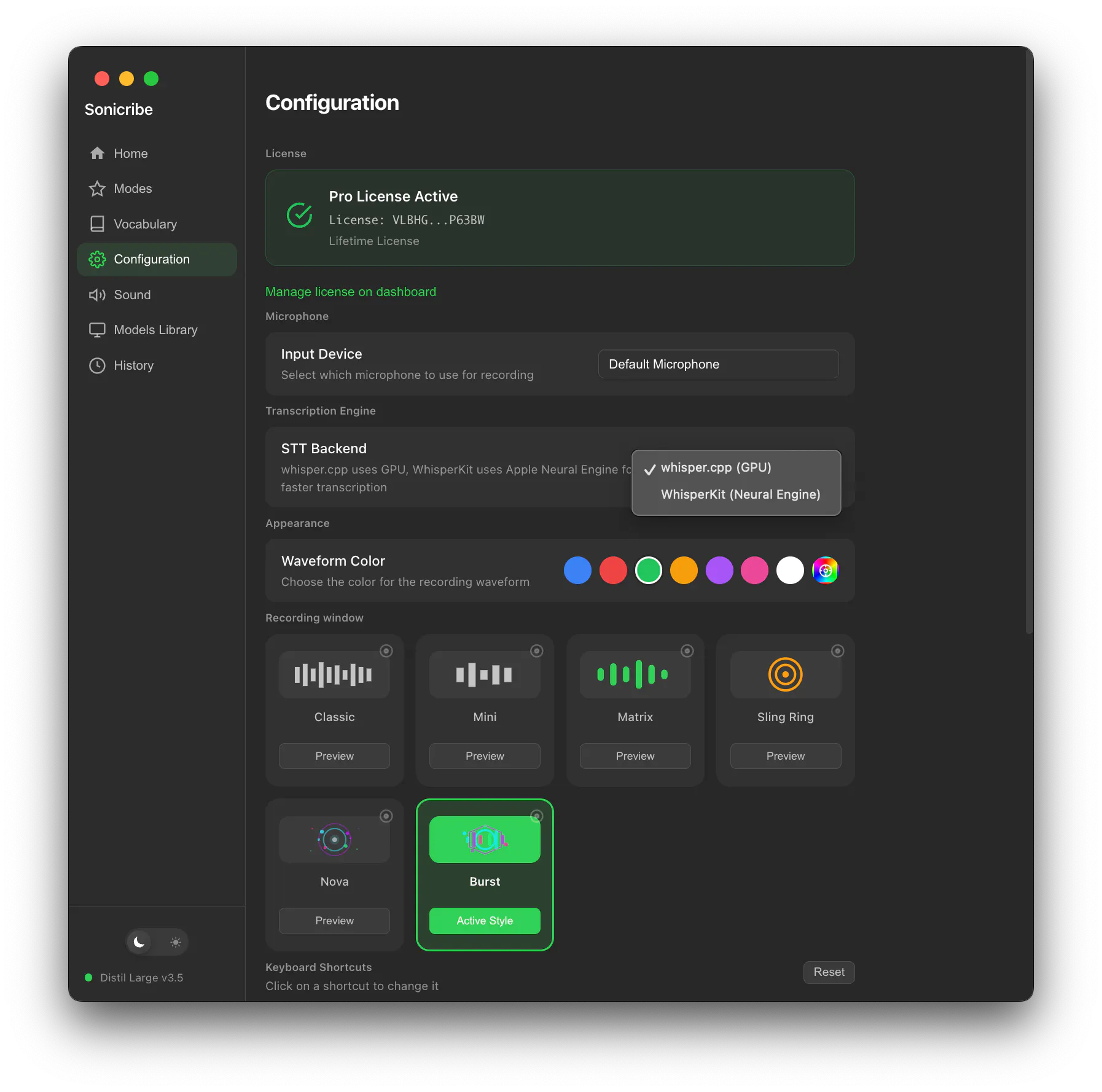Select the Classic style radio button
Screen dimensions: 1102x1092
386,651
